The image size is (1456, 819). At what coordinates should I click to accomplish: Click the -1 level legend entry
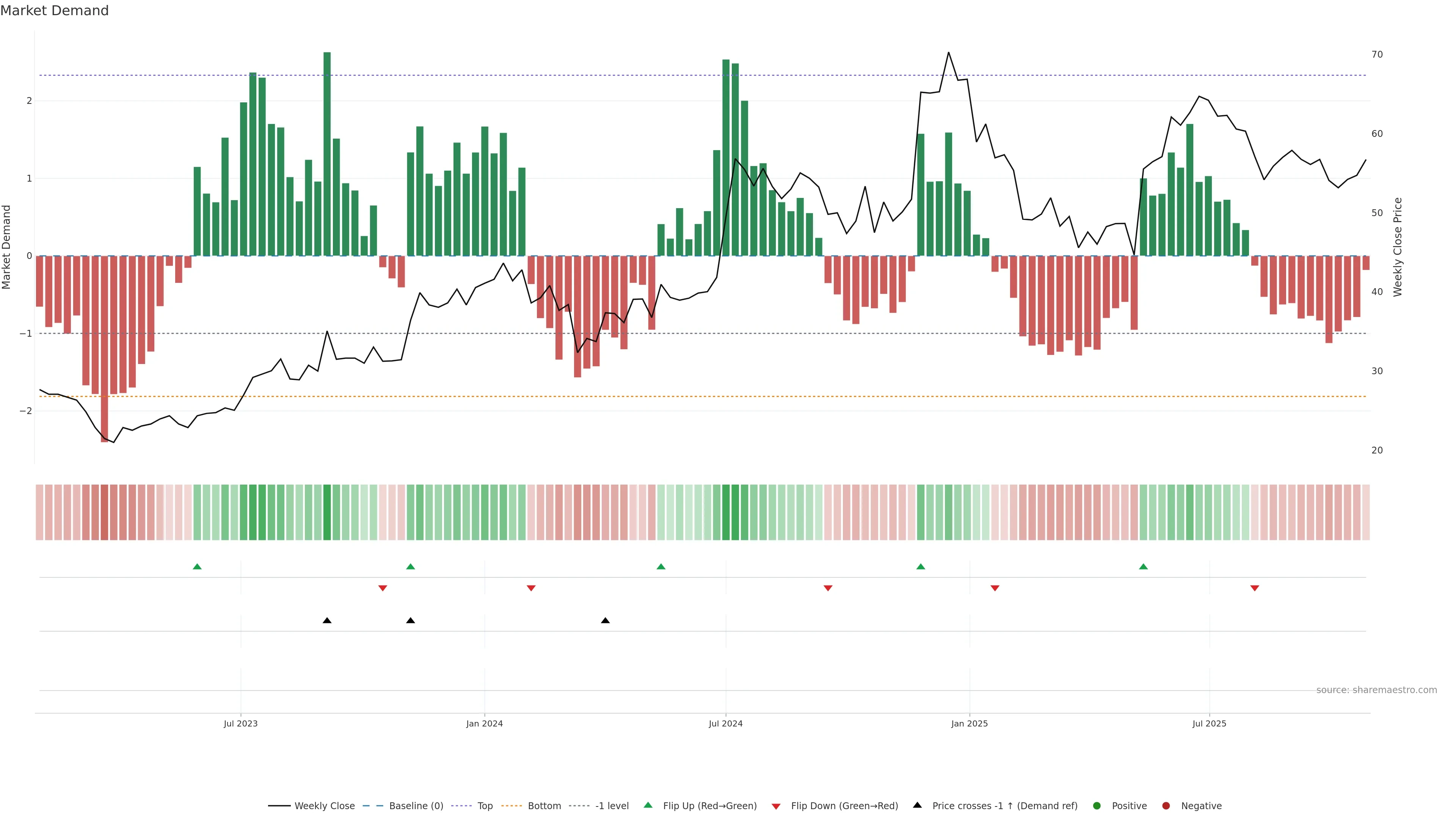pyautogui.click(x=612, y=805)
